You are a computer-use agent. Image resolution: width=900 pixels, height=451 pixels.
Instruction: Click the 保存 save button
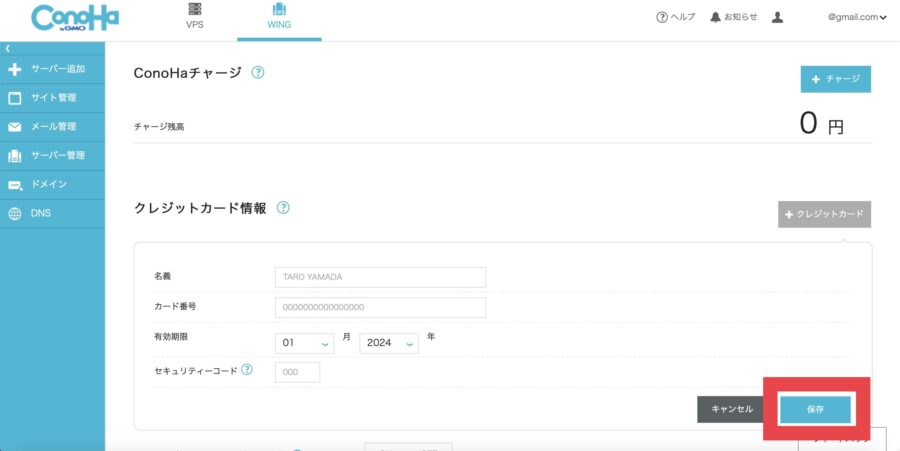pyautogui.click(x=815, y=410)
